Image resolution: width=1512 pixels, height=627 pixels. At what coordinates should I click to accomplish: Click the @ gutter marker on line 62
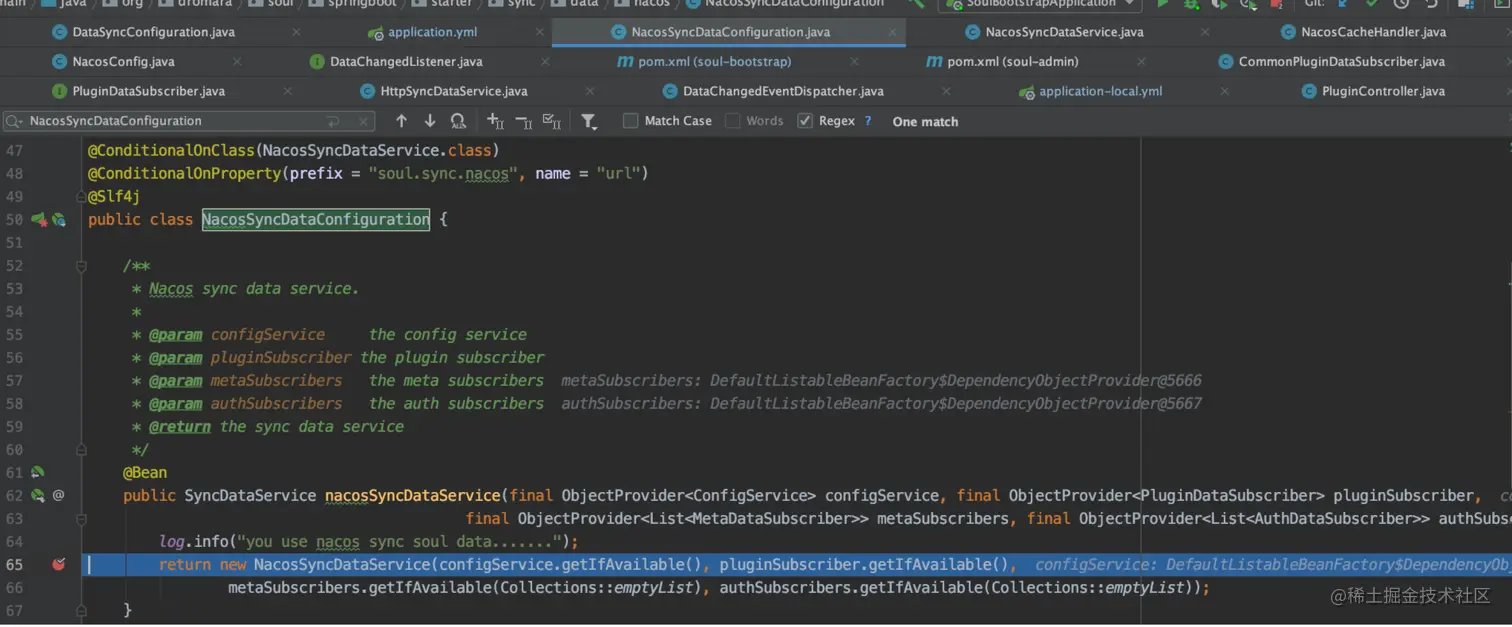(58, 495)
